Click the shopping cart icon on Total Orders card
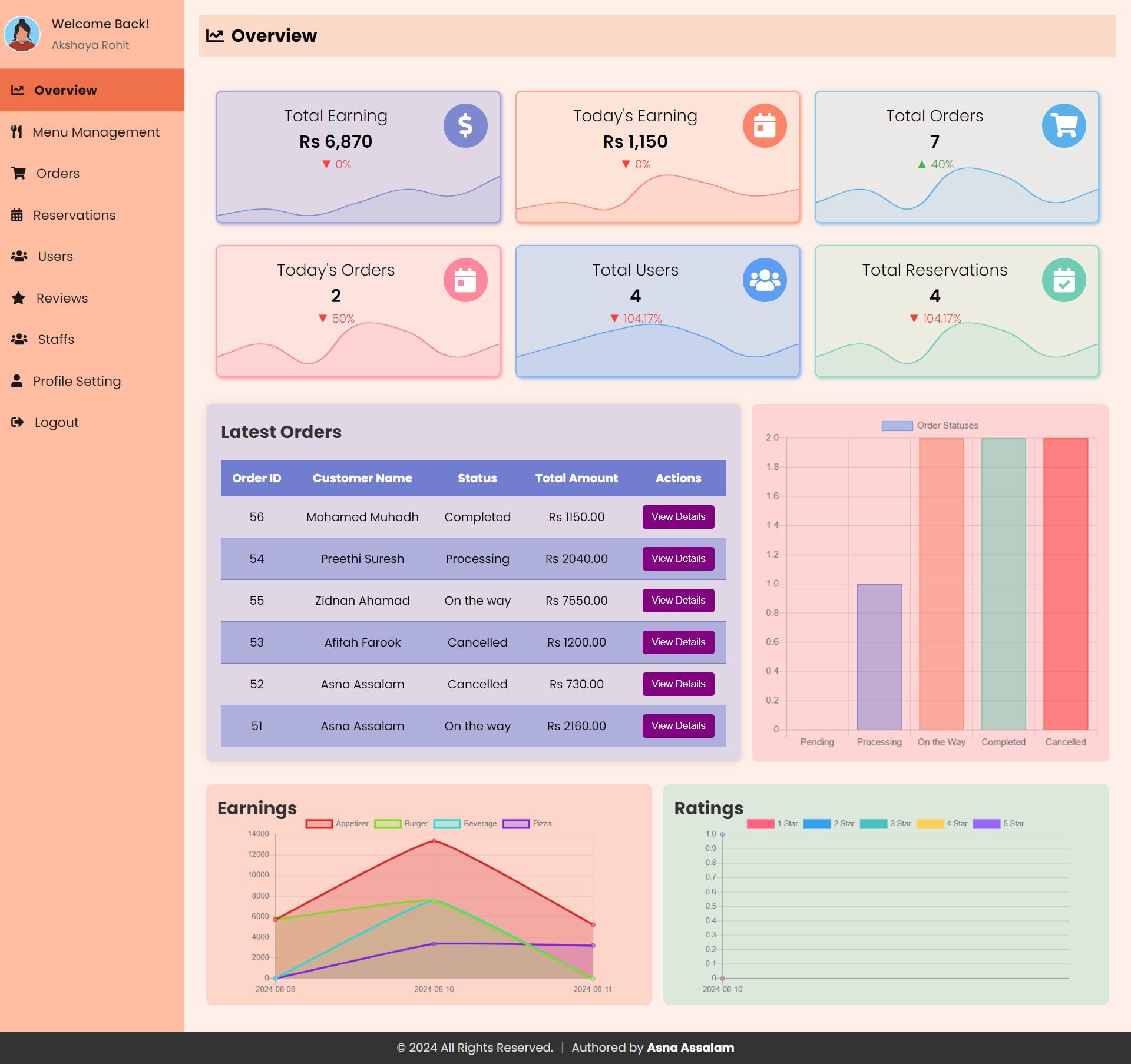Image resolution: width=1131 pixels, height=1064 pixels. (x=1064, y=125)
